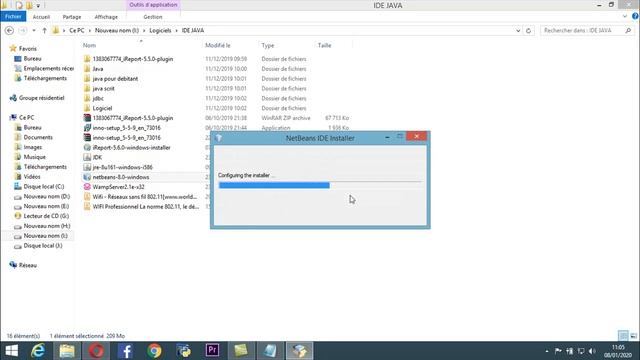
Task: Switch to large icons view in status bar
Action: [633, 336]
